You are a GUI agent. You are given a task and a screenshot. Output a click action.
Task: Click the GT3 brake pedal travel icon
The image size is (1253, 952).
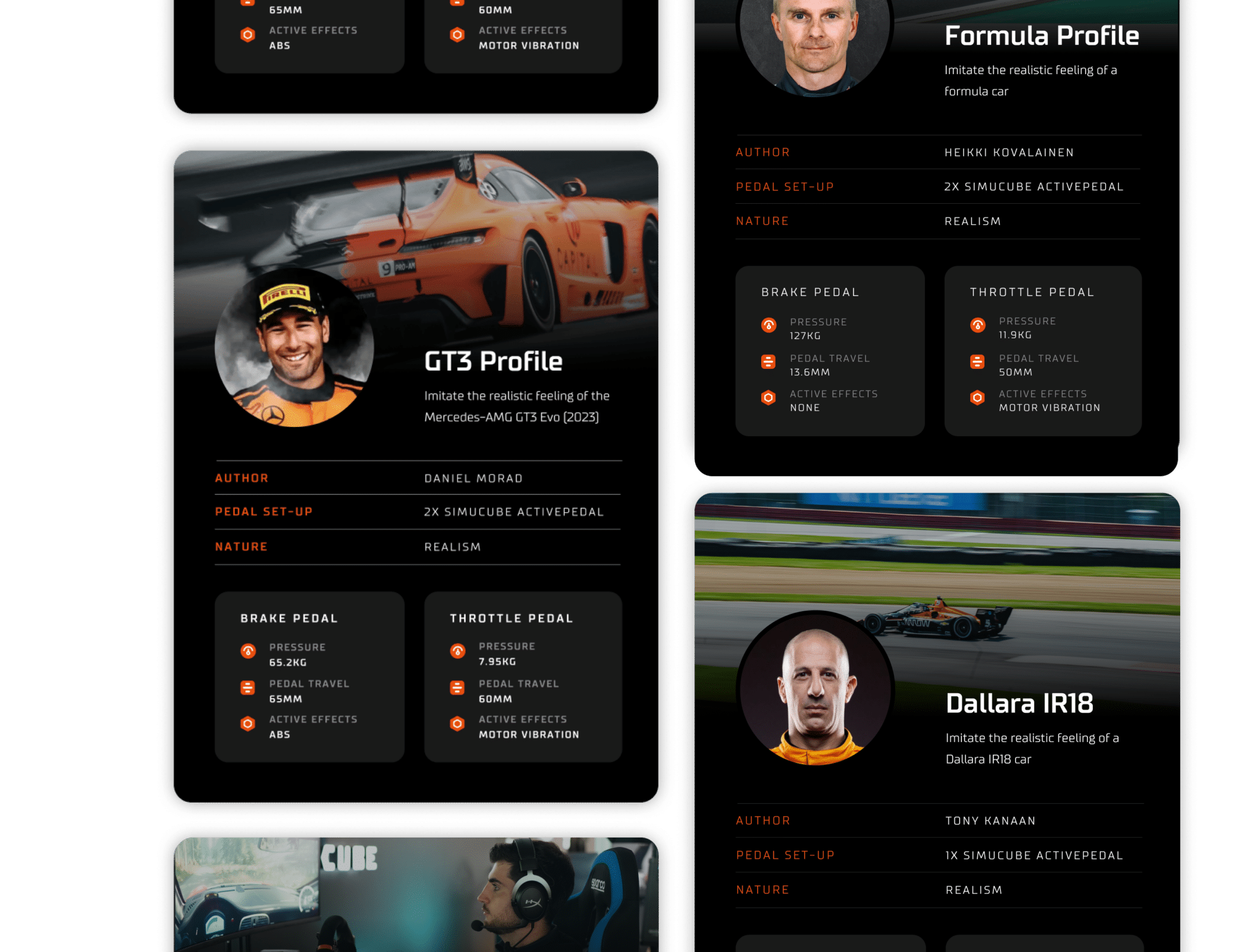[248, 688]
